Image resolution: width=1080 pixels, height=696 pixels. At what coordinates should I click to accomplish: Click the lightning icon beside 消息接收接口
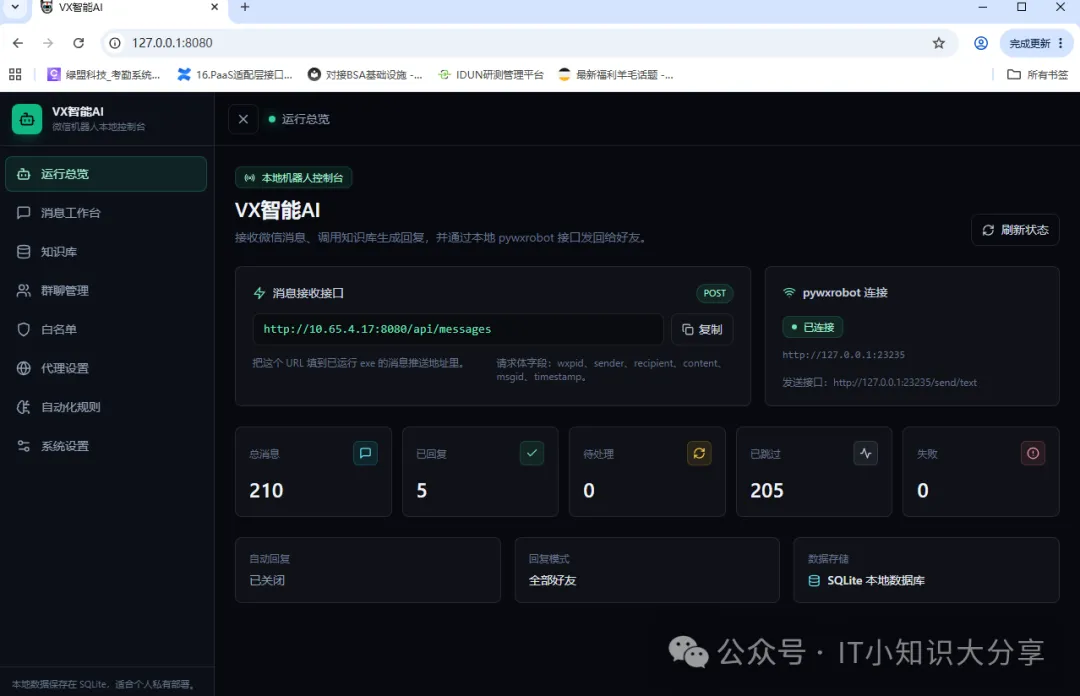click(260, 294)
